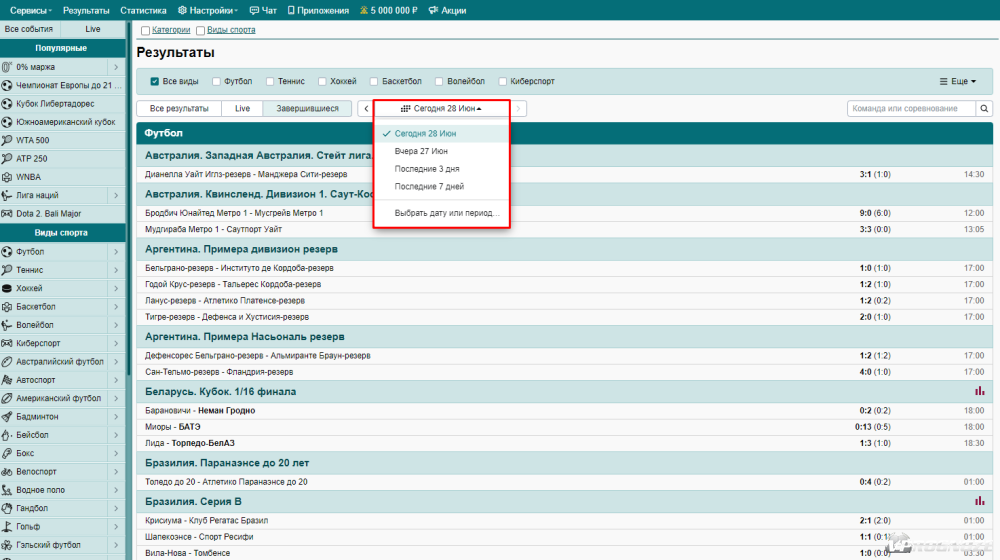Click the Cycling icon in sidebar
This screenshot has height=560, width=1000.
click(x=8, y=471)
